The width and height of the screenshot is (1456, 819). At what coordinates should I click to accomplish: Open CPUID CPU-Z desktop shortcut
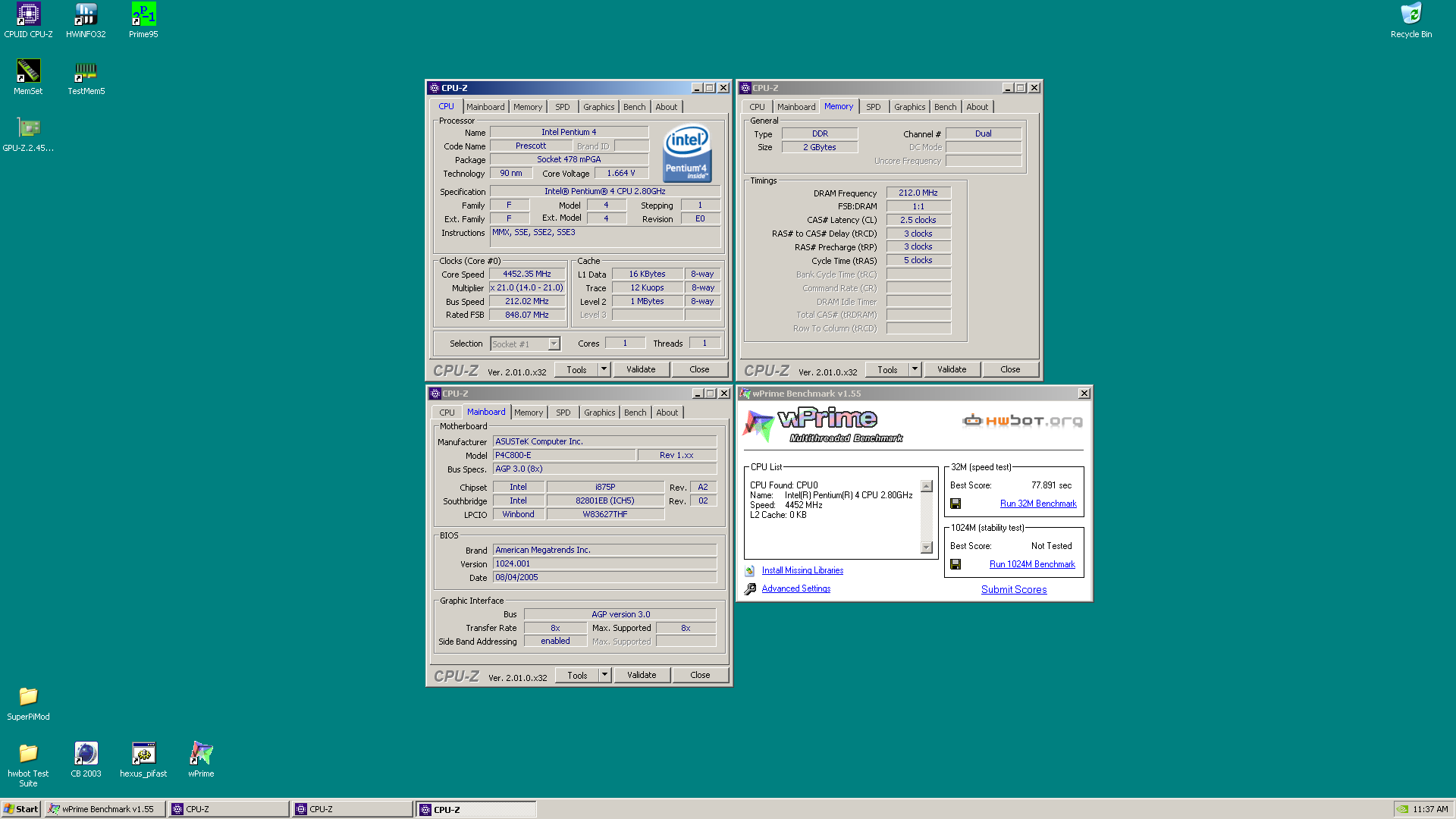tap(28, 20)
